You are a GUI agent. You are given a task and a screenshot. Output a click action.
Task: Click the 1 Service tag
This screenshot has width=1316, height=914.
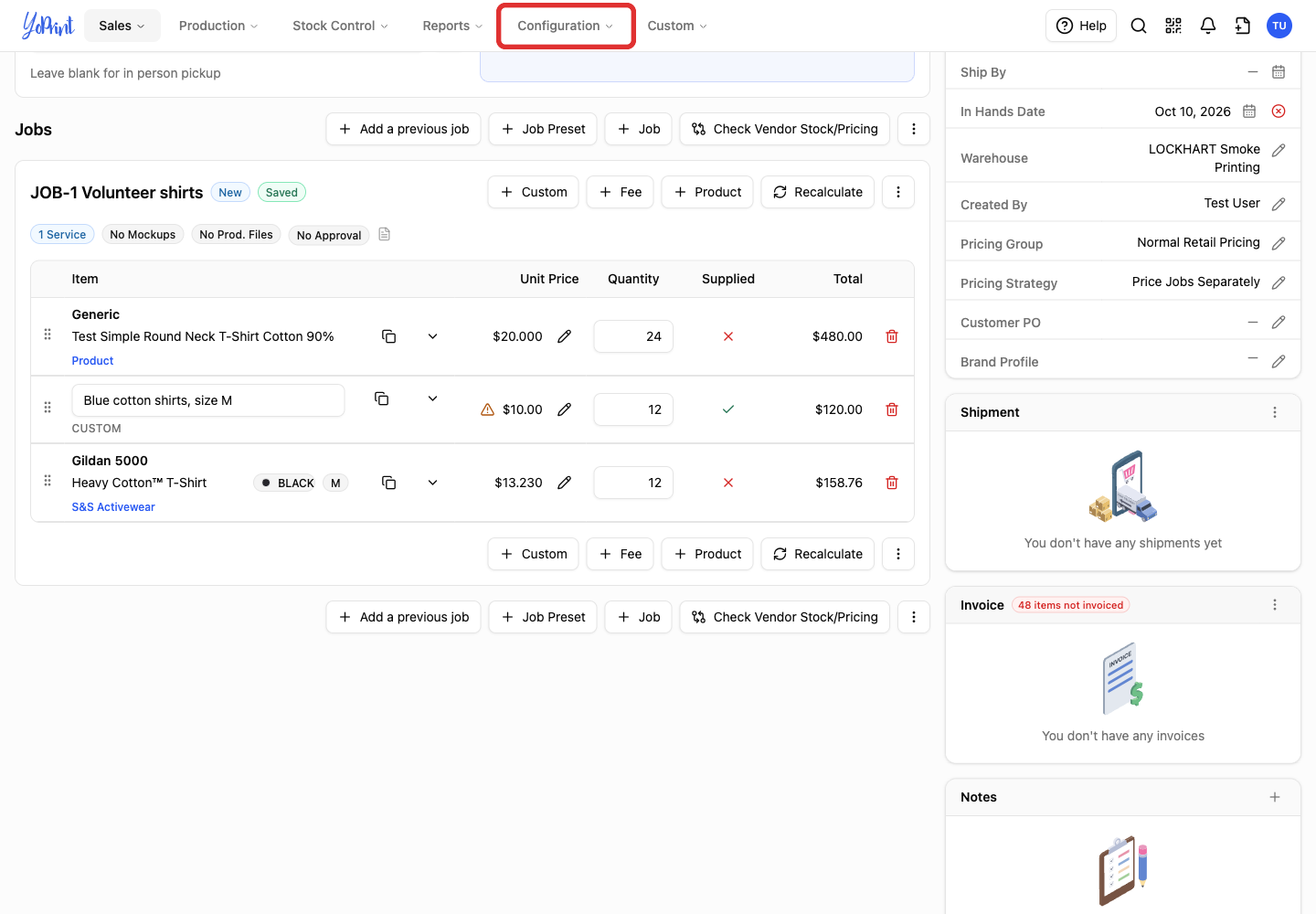pos(62,235)
